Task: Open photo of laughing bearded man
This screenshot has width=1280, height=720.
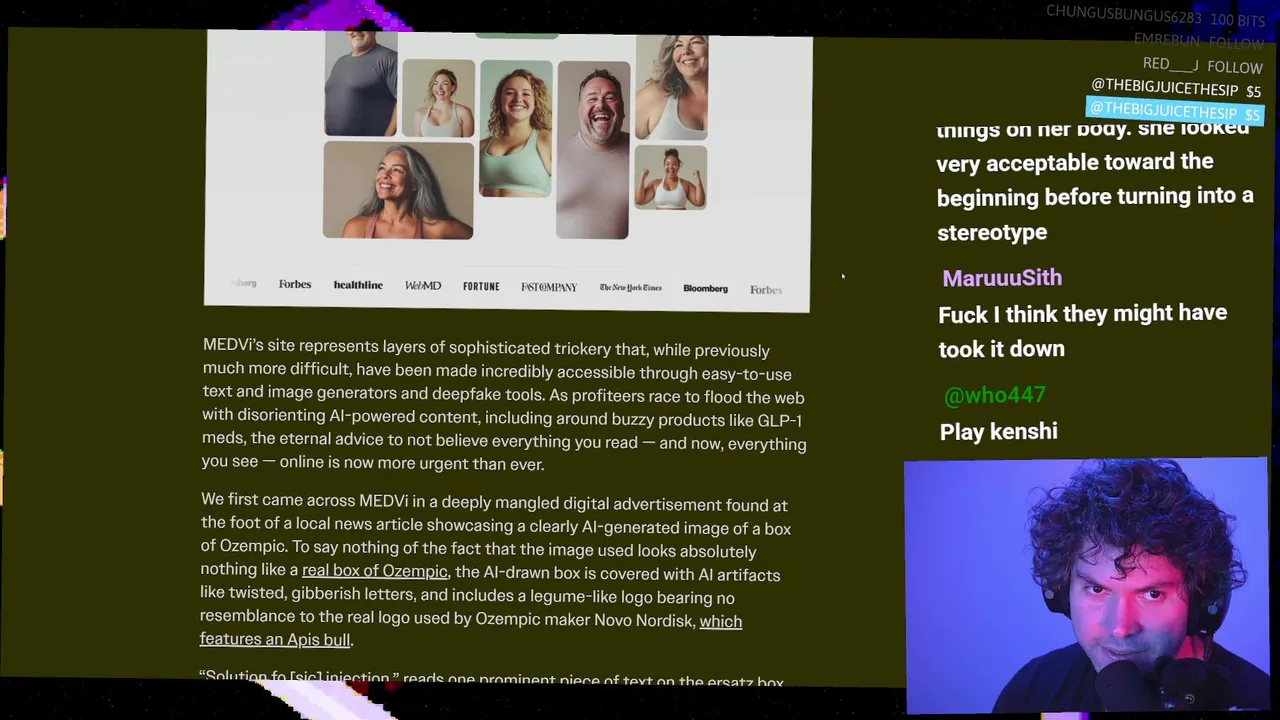Action: [593, 150]
